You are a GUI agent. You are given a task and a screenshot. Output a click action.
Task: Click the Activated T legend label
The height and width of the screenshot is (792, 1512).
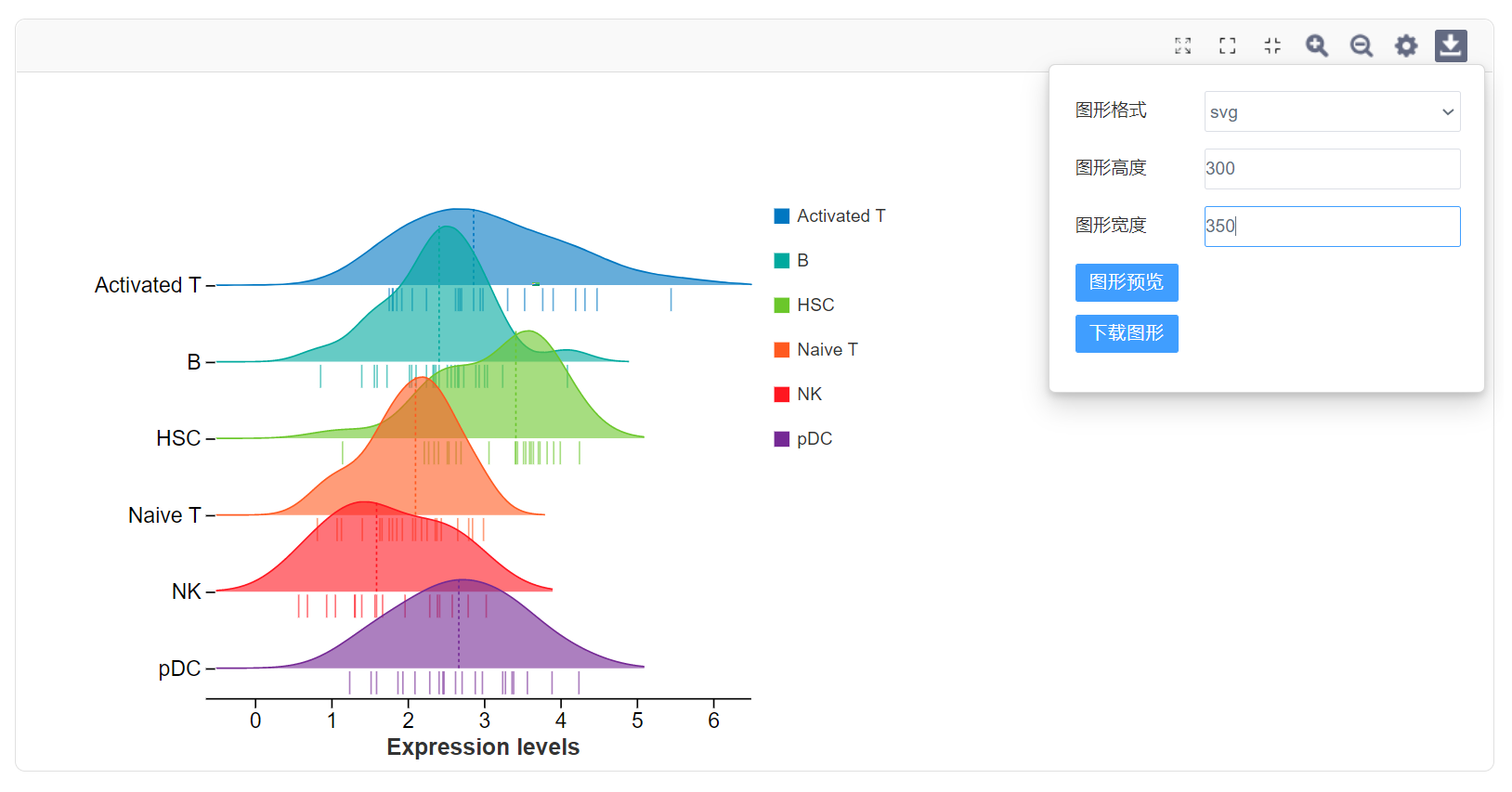click(x=841, y=216)
